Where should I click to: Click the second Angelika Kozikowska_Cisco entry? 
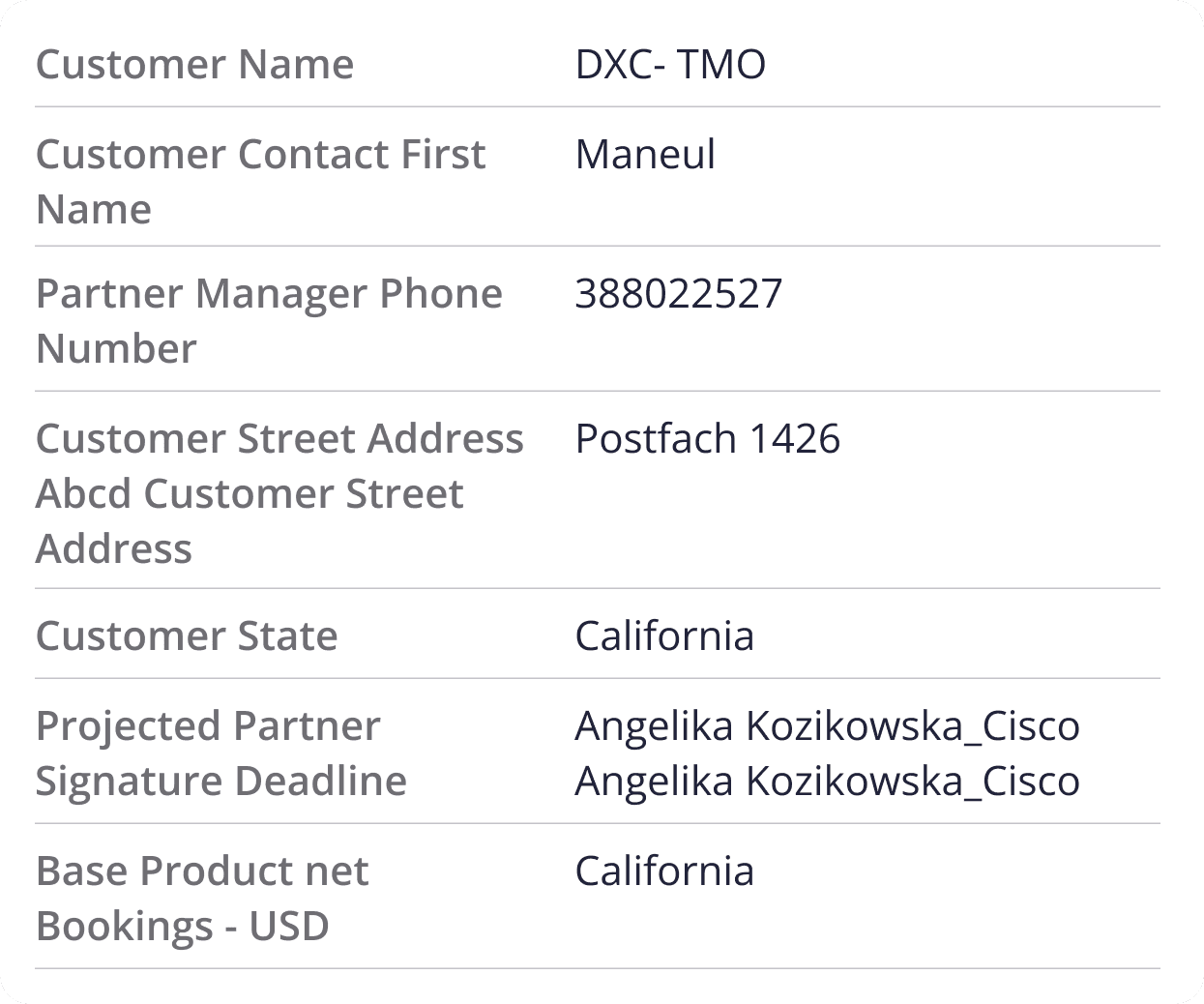pos(828,782)
